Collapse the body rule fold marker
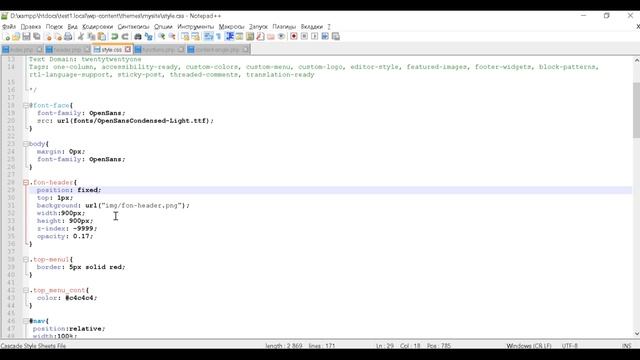Image resolution: width=640 pixels, height=360 pixels. coord(26,144)
